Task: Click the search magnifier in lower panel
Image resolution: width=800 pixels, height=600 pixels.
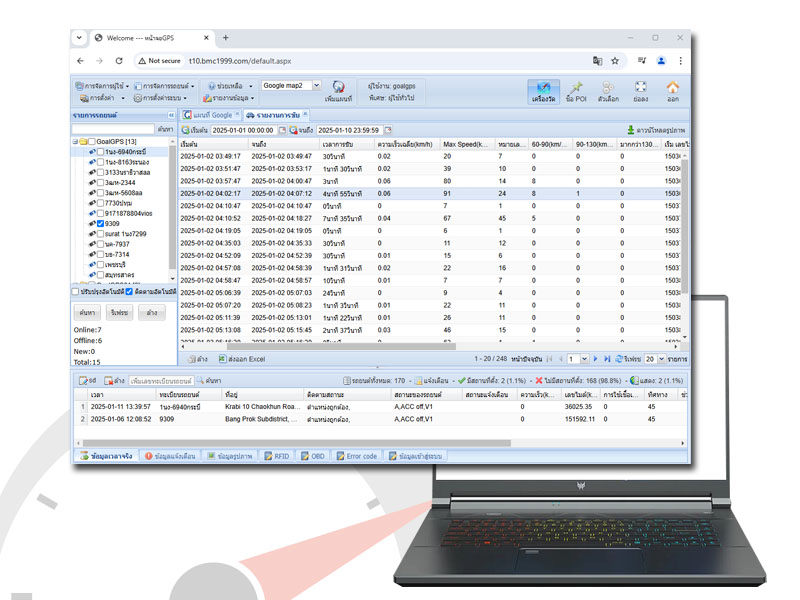Action: pos(201,381)
